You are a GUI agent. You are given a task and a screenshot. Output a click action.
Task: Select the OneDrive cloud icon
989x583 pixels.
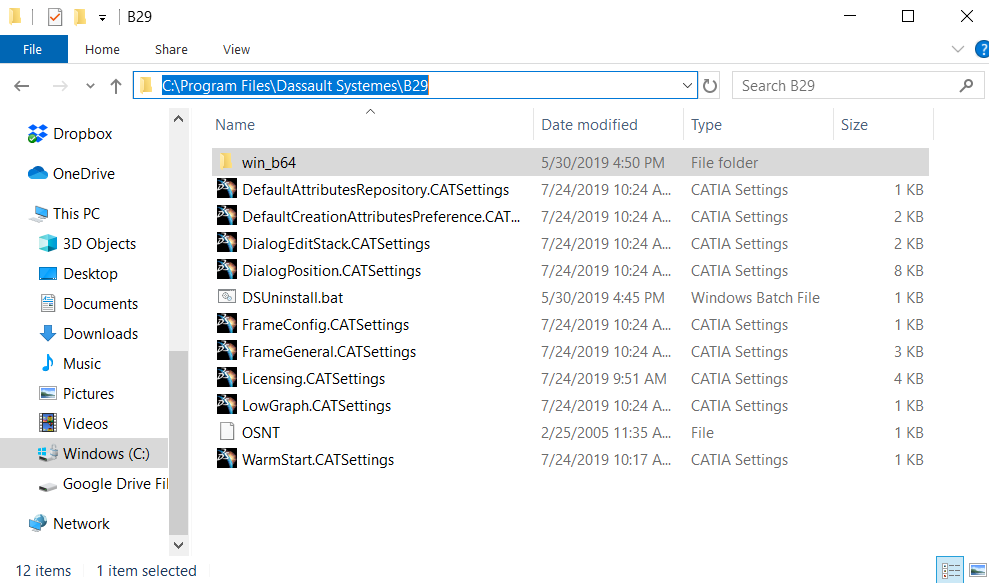tap(38, 173)
